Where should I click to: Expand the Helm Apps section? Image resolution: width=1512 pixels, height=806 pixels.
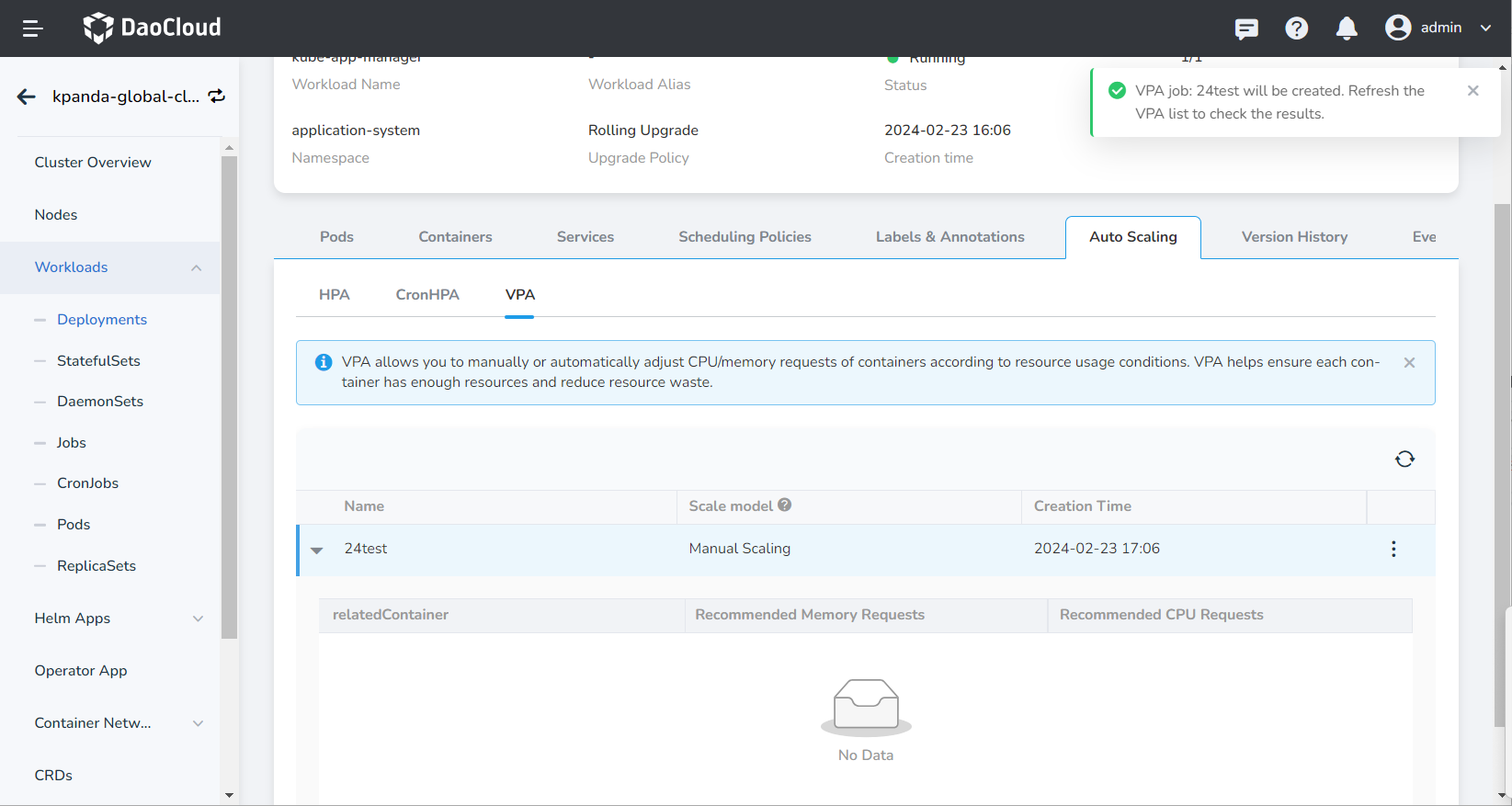pyautogui.click(x=198, y=619)
